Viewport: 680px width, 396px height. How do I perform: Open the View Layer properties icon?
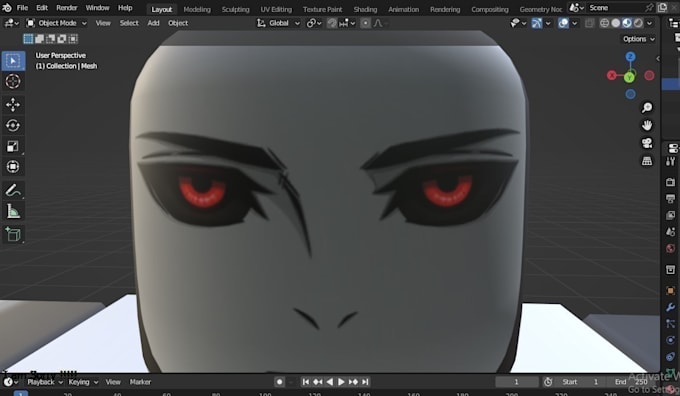[x=670, y=215]
